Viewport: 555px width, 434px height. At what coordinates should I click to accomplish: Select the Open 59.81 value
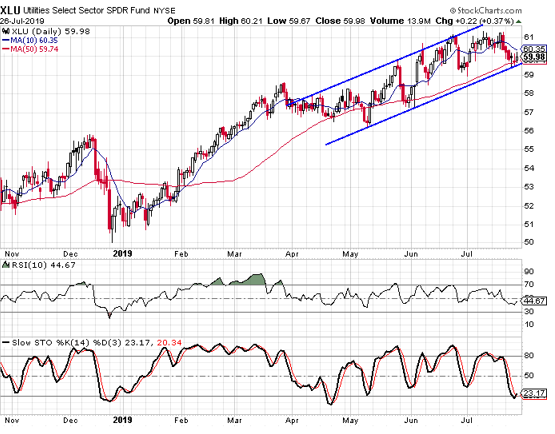point(191,21)
